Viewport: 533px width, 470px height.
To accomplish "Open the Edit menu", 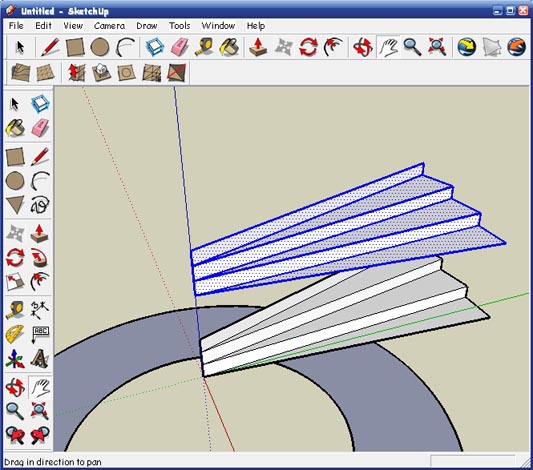I will point(44,26).
